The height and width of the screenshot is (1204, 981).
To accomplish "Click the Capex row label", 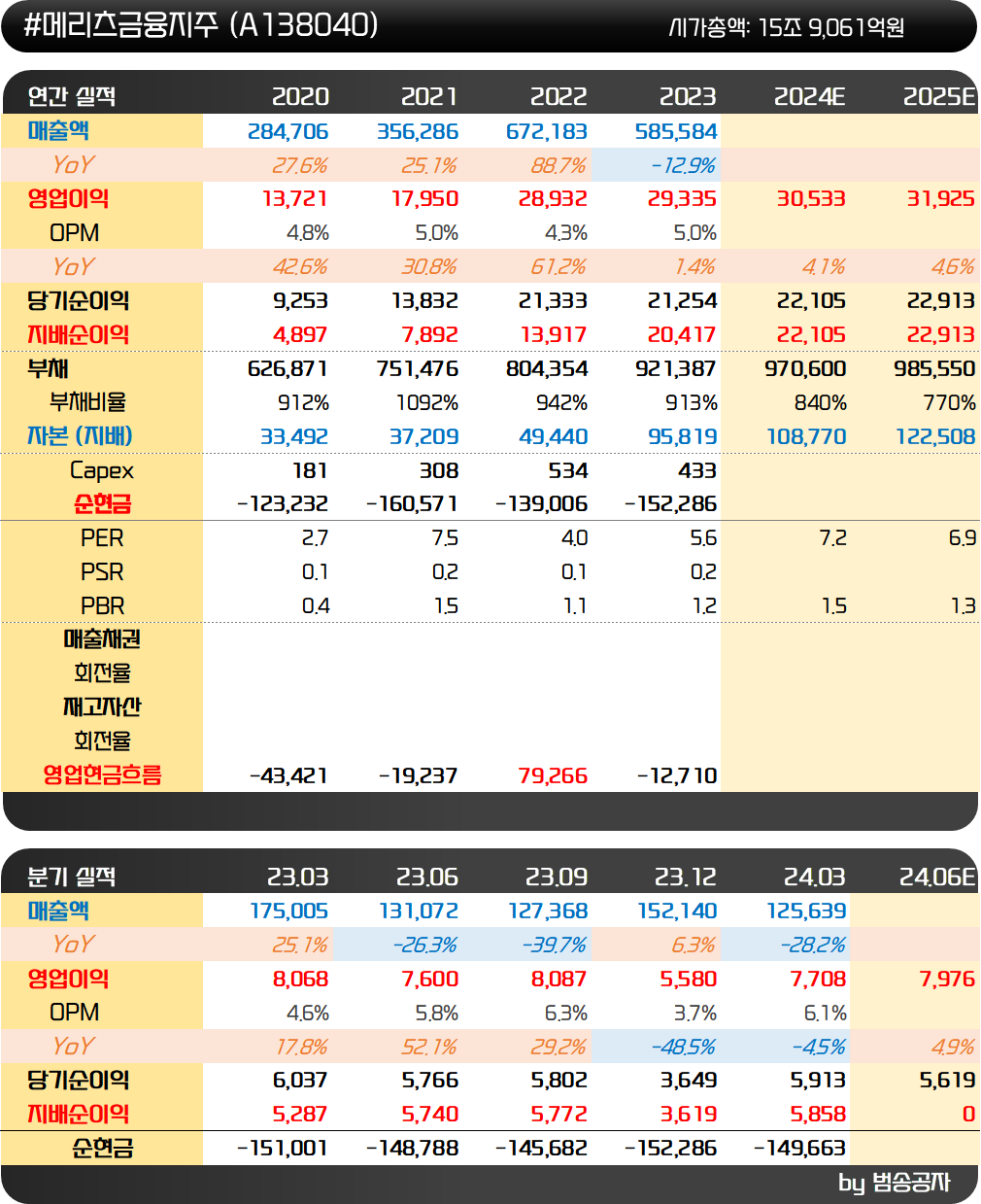I will 102,470.
